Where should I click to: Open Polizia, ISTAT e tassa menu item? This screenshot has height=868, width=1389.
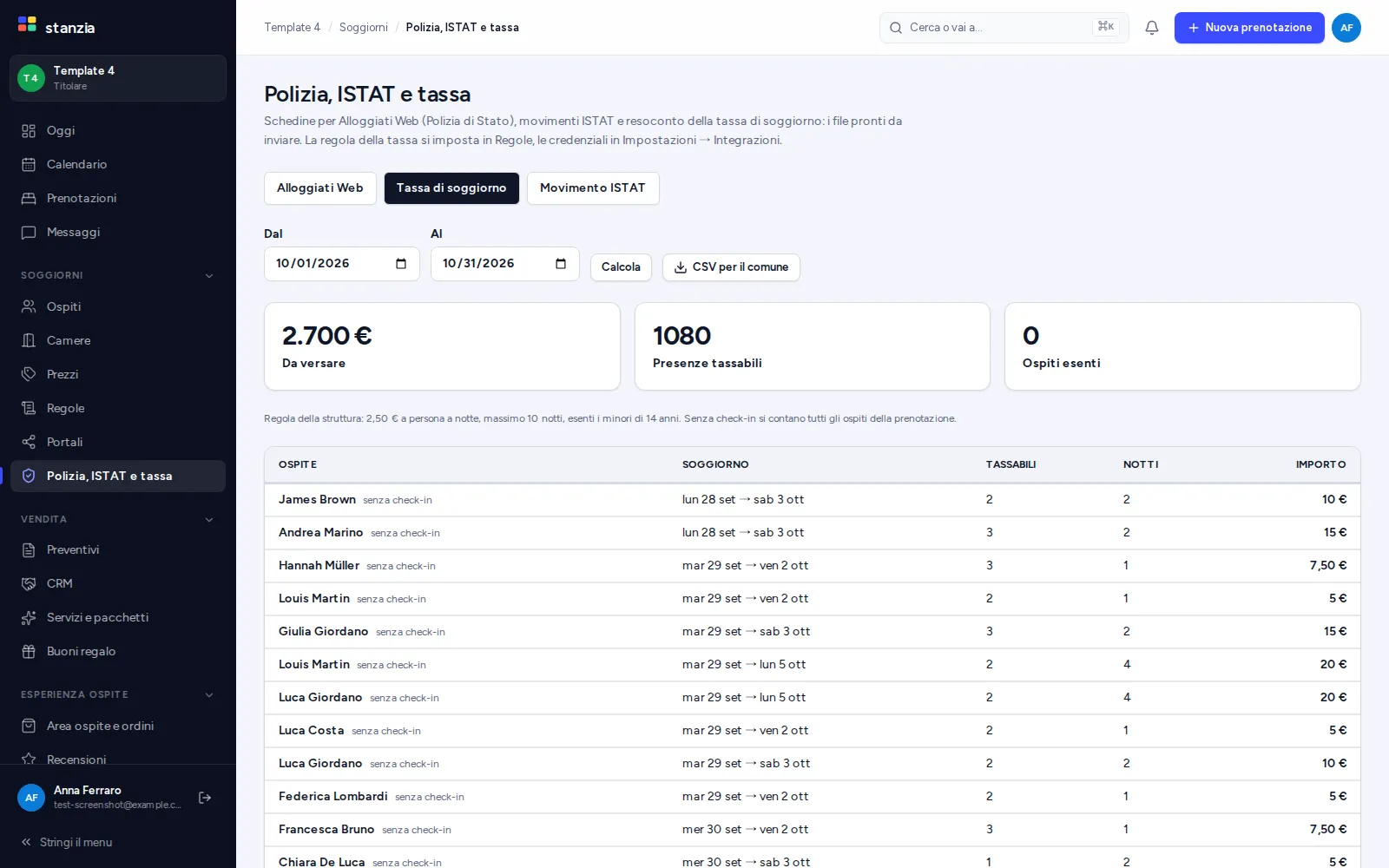118,476
